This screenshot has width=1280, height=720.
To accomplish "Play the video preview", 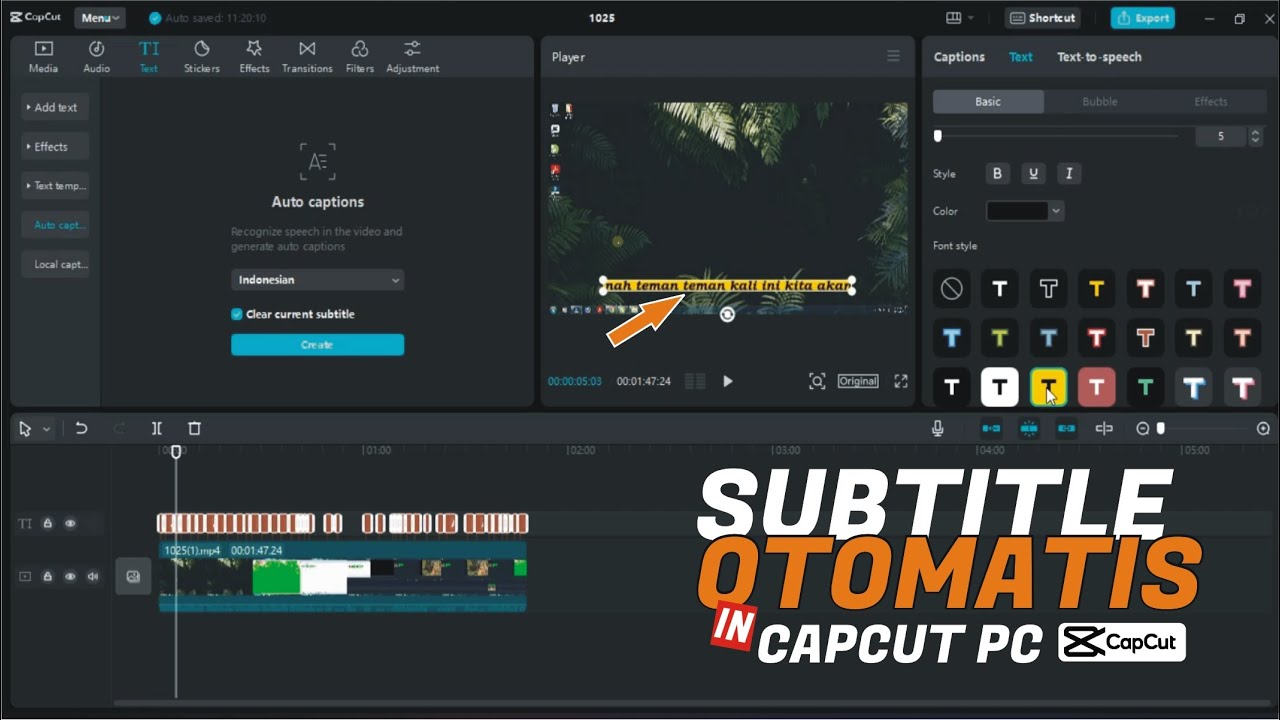I will coord(728,381).
